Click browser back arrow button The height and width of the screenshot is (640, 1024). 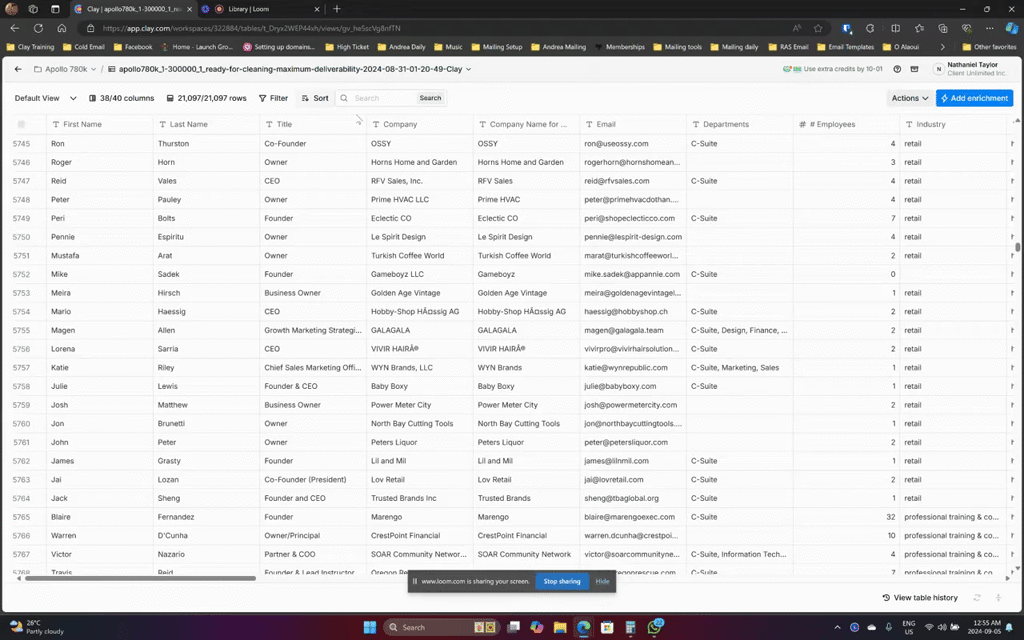coord(14,28)
